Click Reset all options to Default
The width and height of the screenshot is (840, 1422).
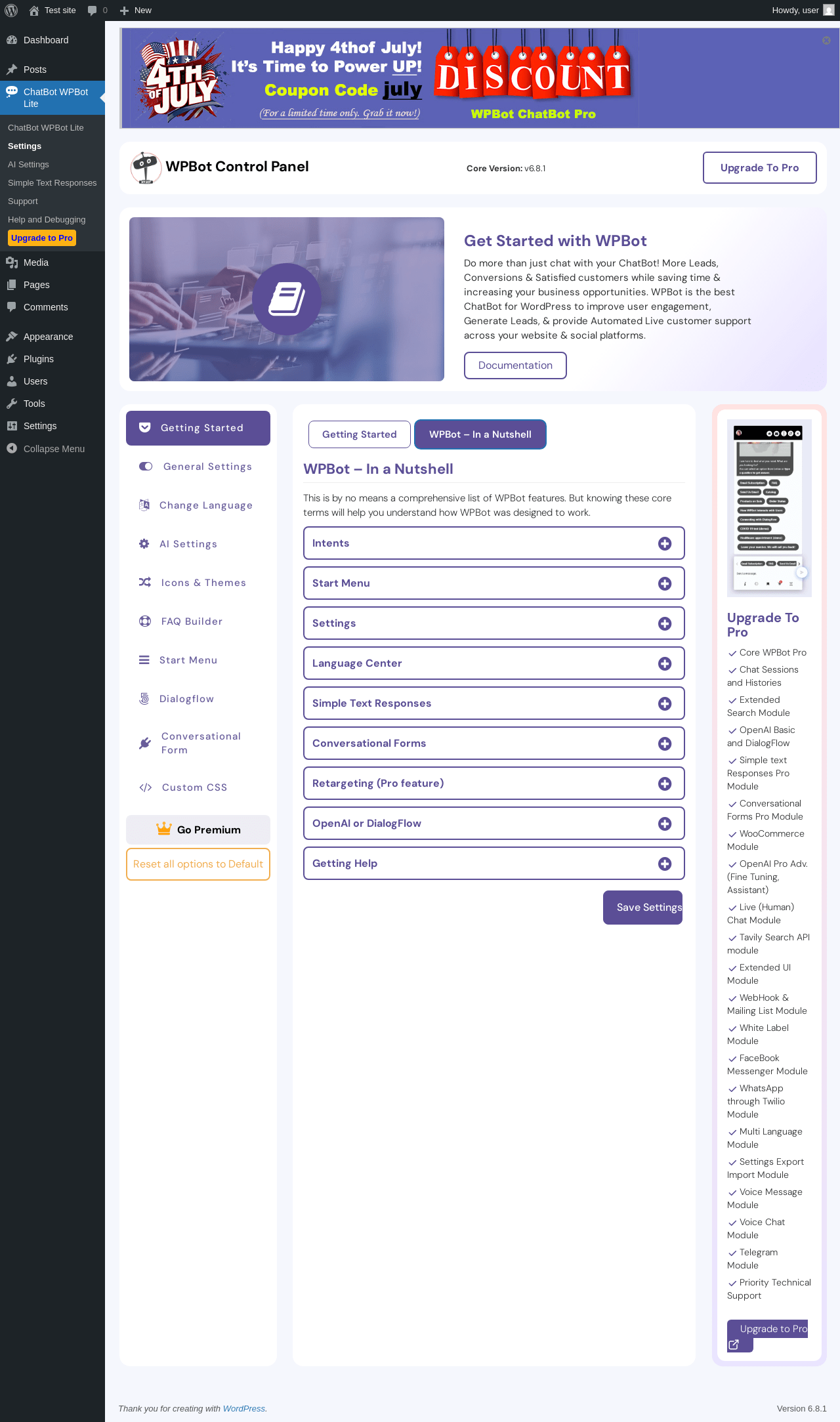click(198, 864)
